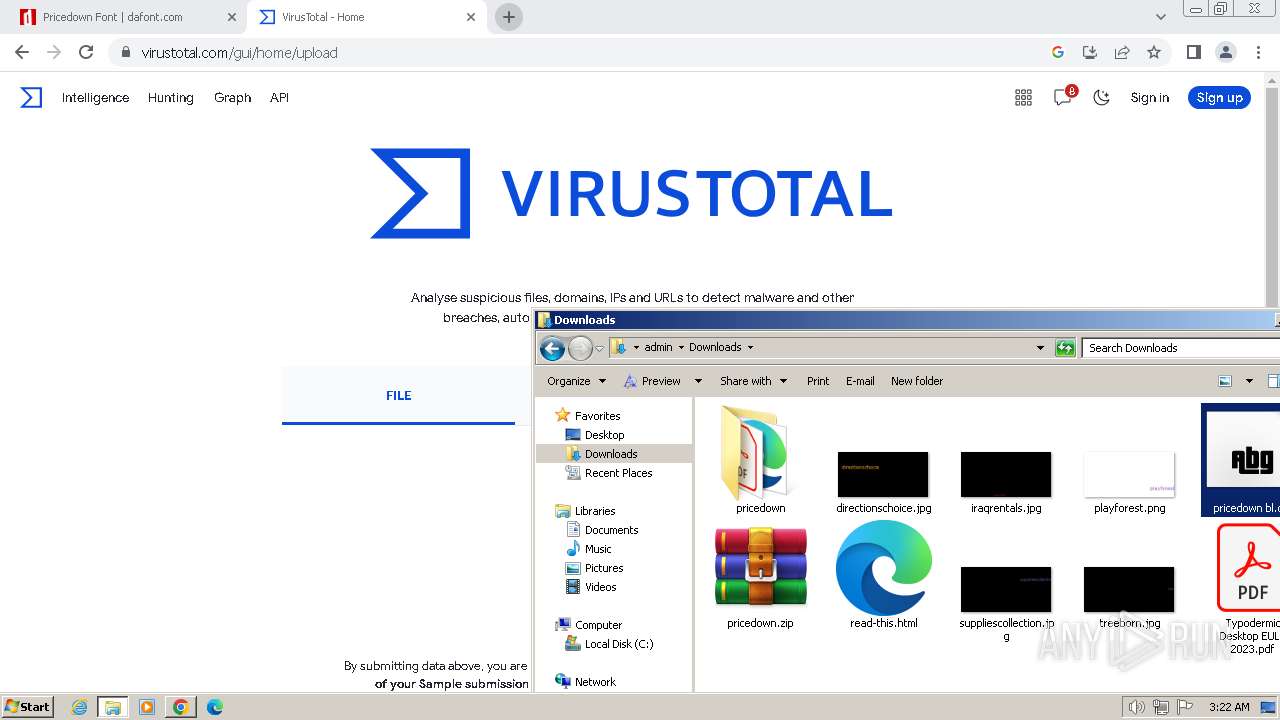
Task: Close the Pricedown Font dafont tab
Action: 232,17
